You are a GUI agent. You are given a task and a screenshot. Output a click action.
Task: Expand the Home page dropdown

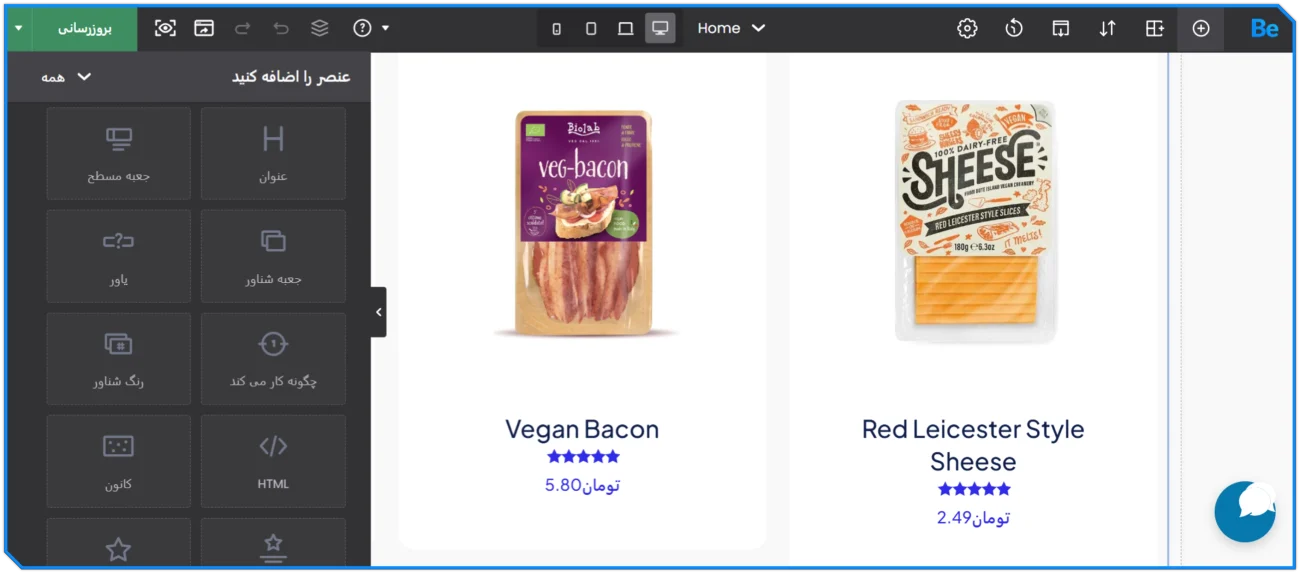click(732, 28)
